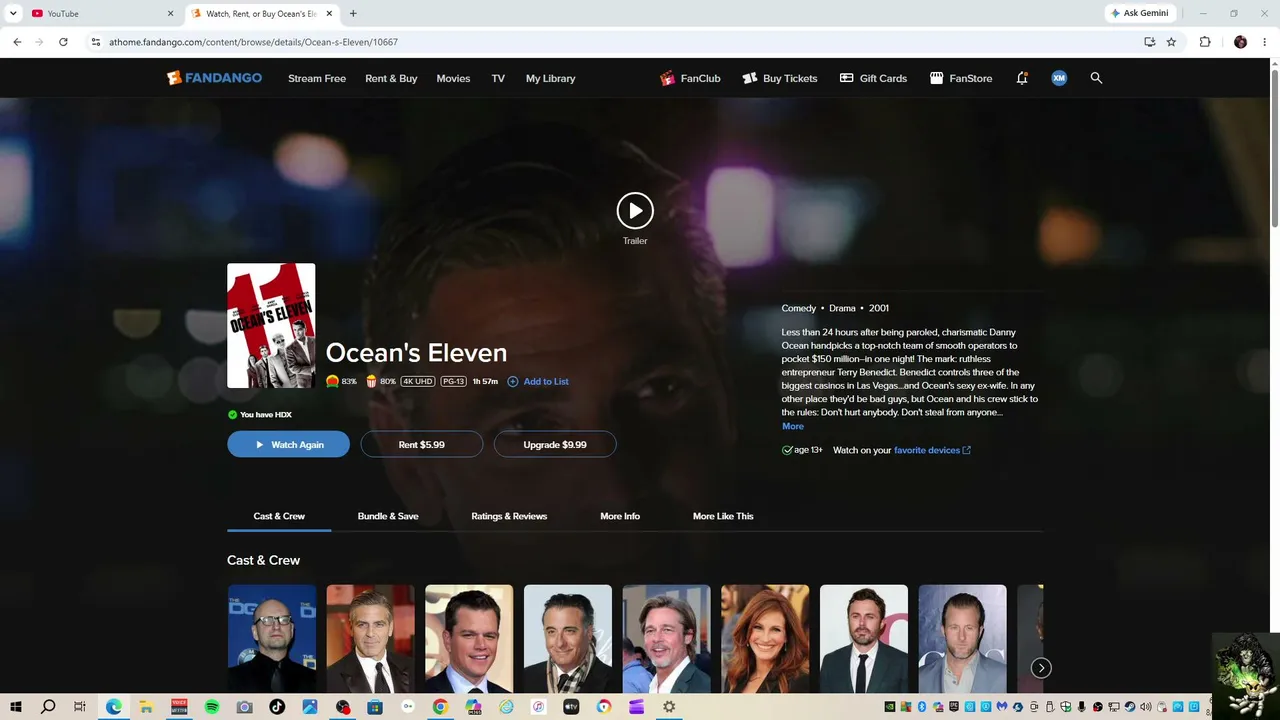Open Chrome profile avatar

pyautogui.click(x=1241, y=42)
